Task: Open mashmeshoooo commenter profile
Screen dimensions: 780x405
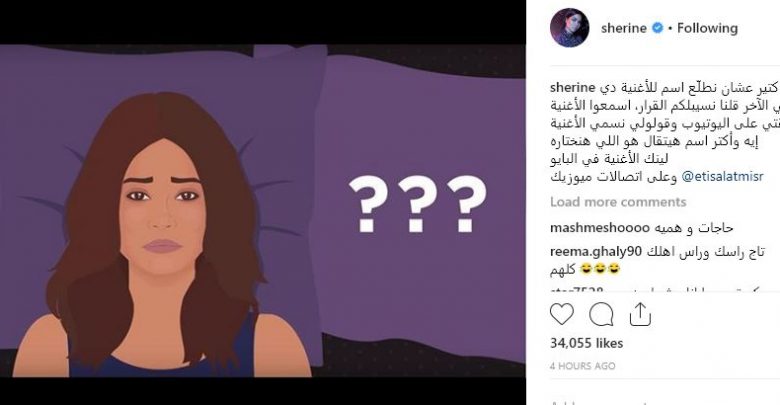Action: 600,228
